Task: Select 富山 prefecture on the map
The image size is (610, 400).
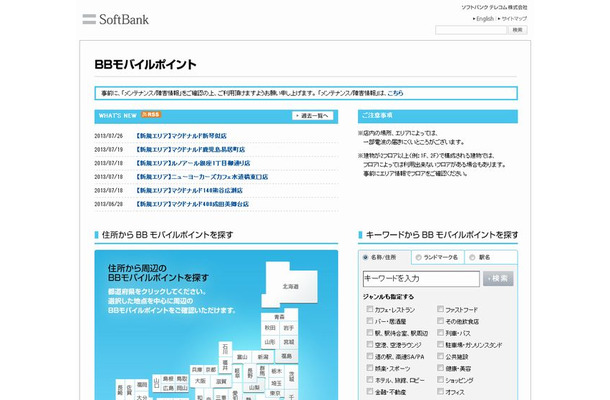Action: (x=242, y=357)
